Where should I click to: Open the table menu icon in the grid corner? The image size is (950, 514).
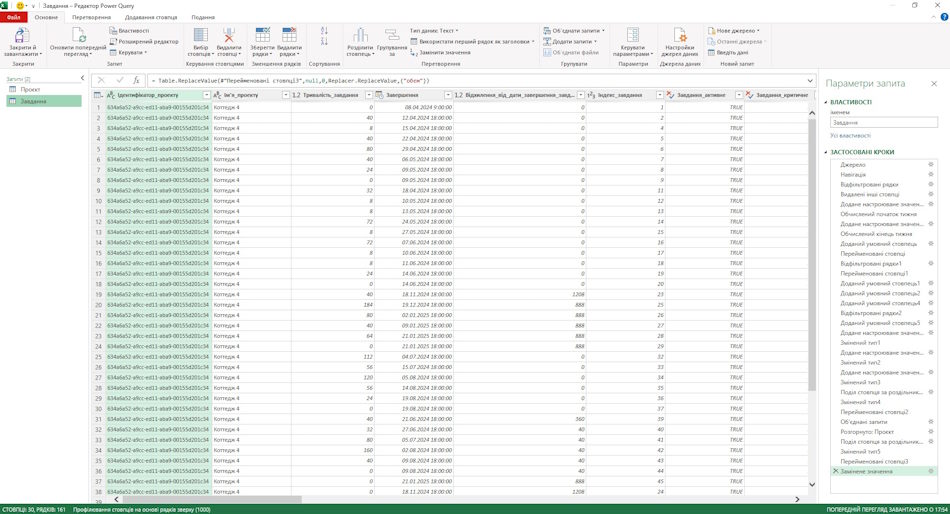point(98,95)
